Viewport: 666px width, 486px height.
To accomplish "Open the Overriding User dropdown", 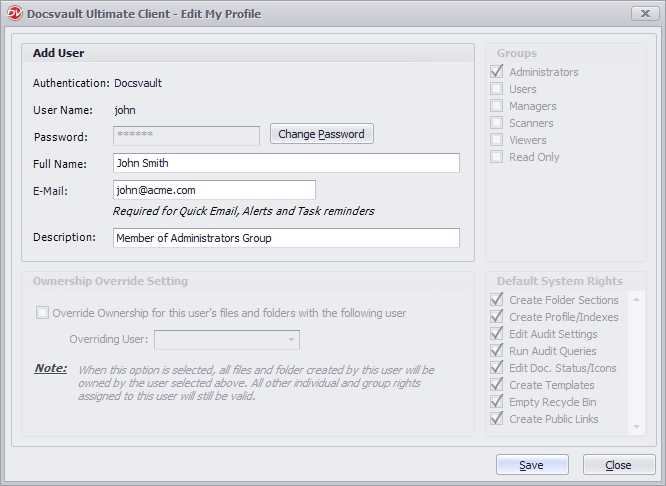I will pyautogui.click(x=227, y=340).
